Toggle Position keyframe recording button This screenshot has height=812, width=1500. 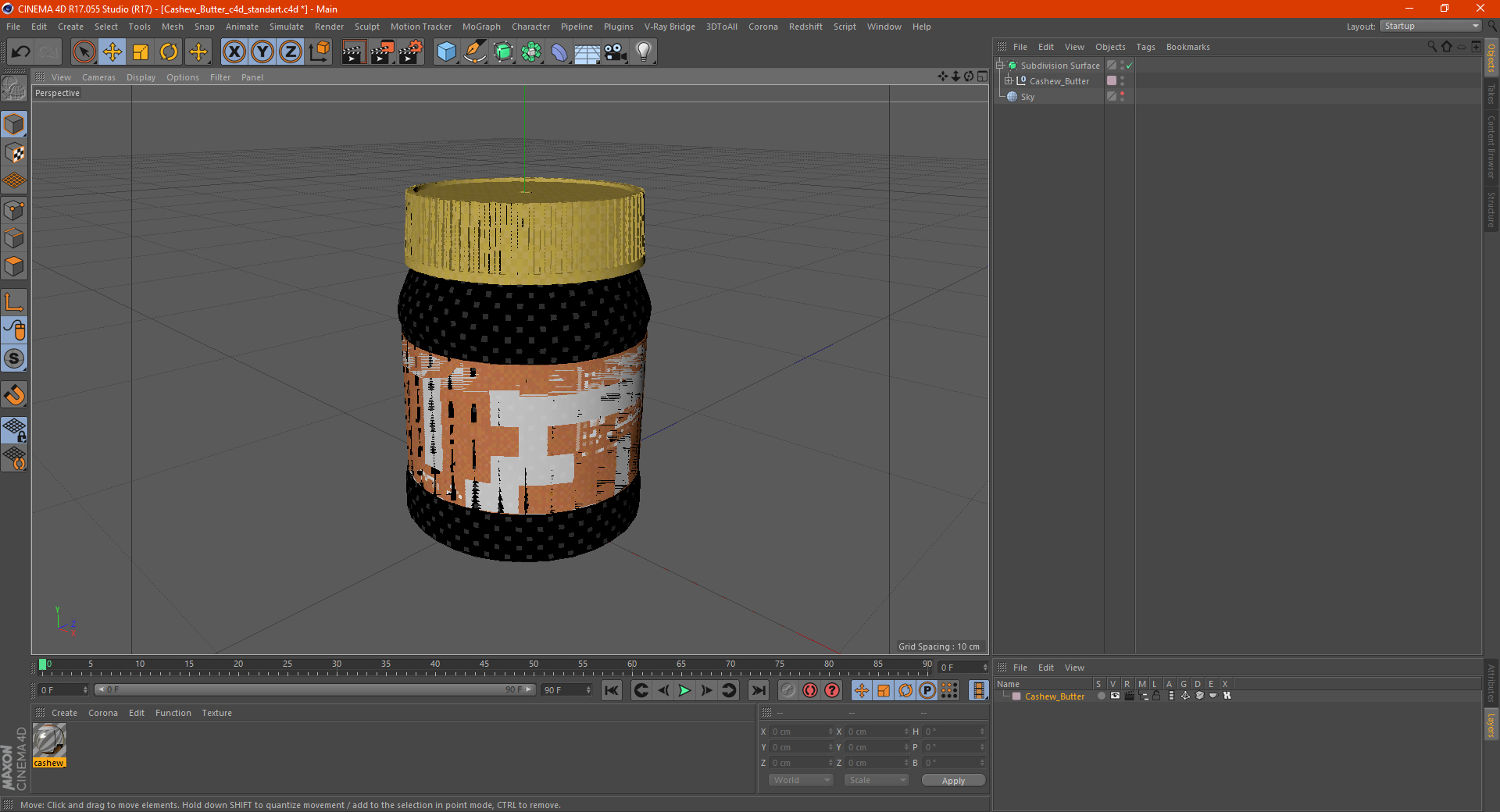861,690
